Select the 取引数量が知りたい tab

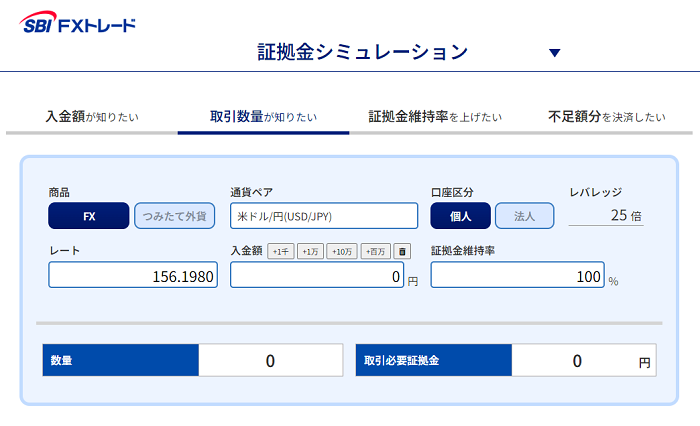click(263, 117)
